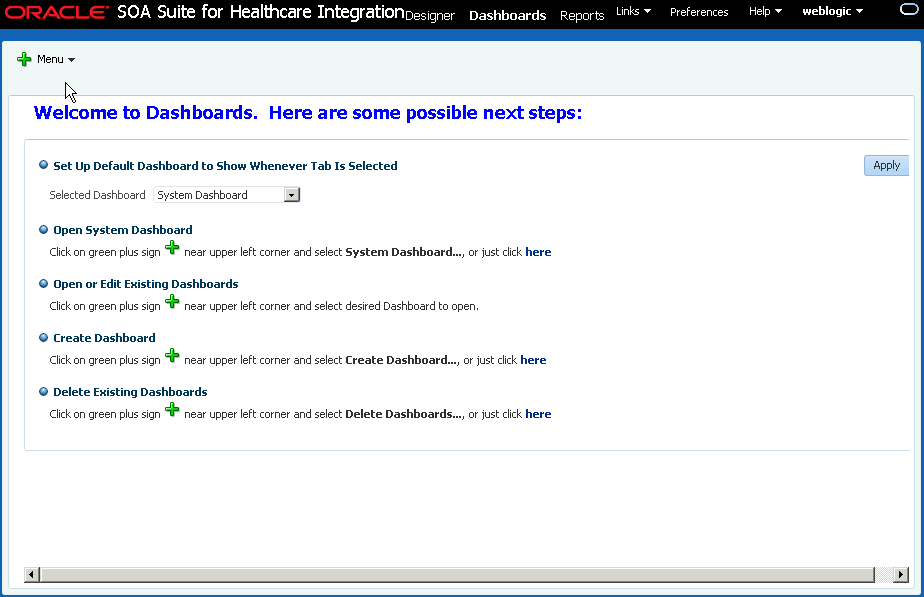
Task: Click the Oracle logo in header
Action: 57,12
